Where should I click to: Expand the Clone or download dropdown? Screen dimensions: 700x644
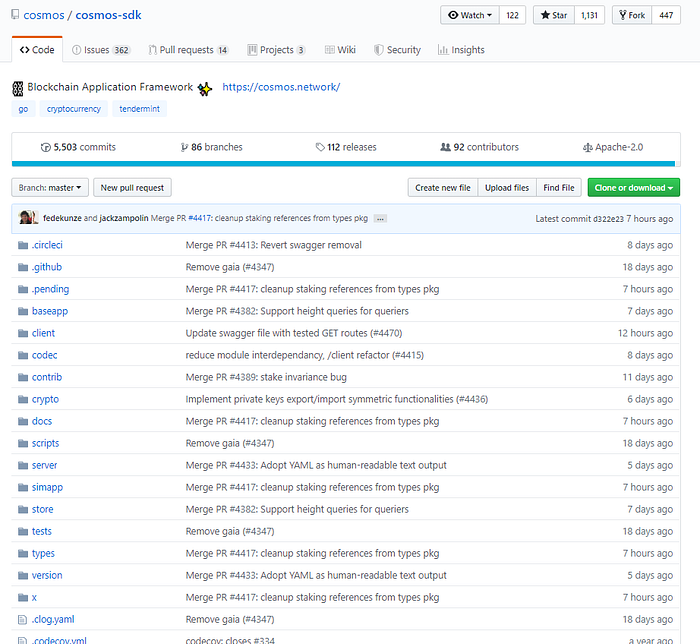(633, 188)
